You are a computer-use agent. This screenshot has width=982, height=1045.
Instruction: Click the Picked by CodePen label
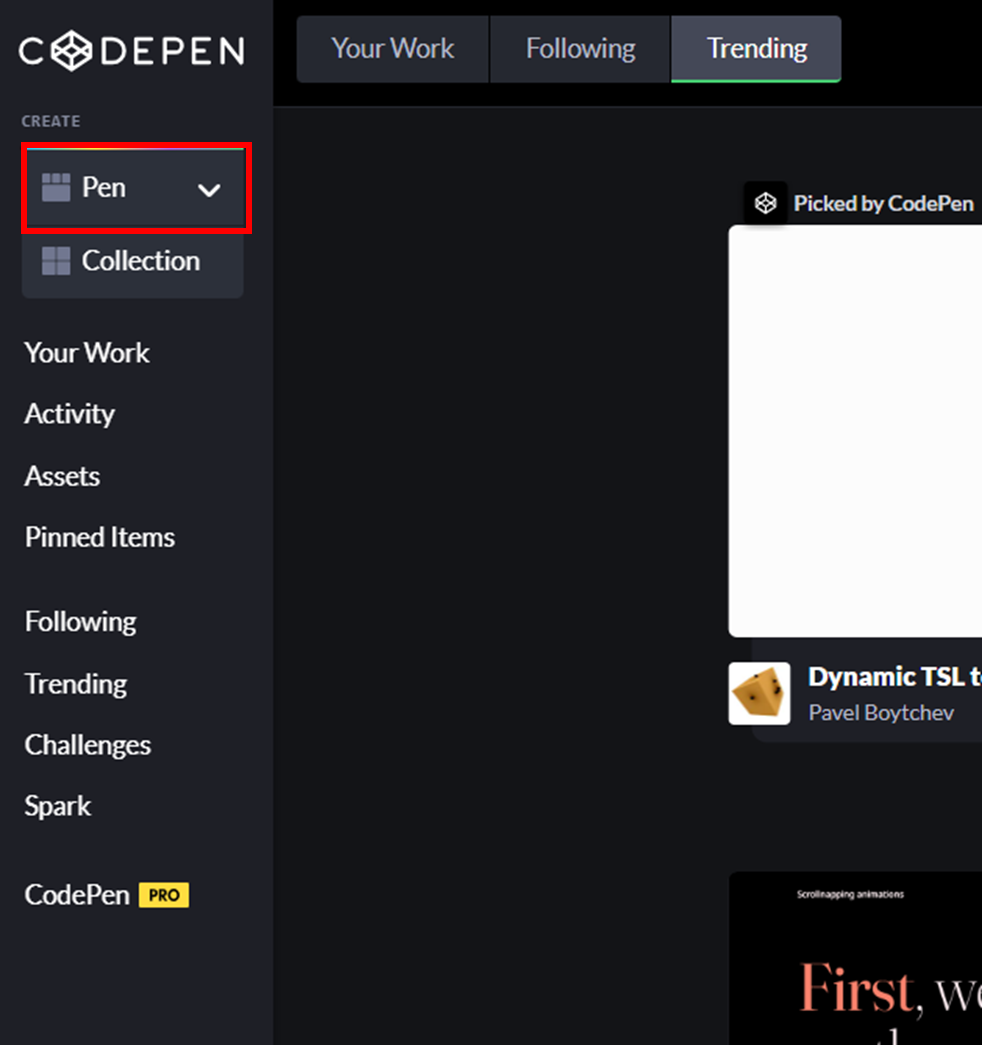[883, 203]
